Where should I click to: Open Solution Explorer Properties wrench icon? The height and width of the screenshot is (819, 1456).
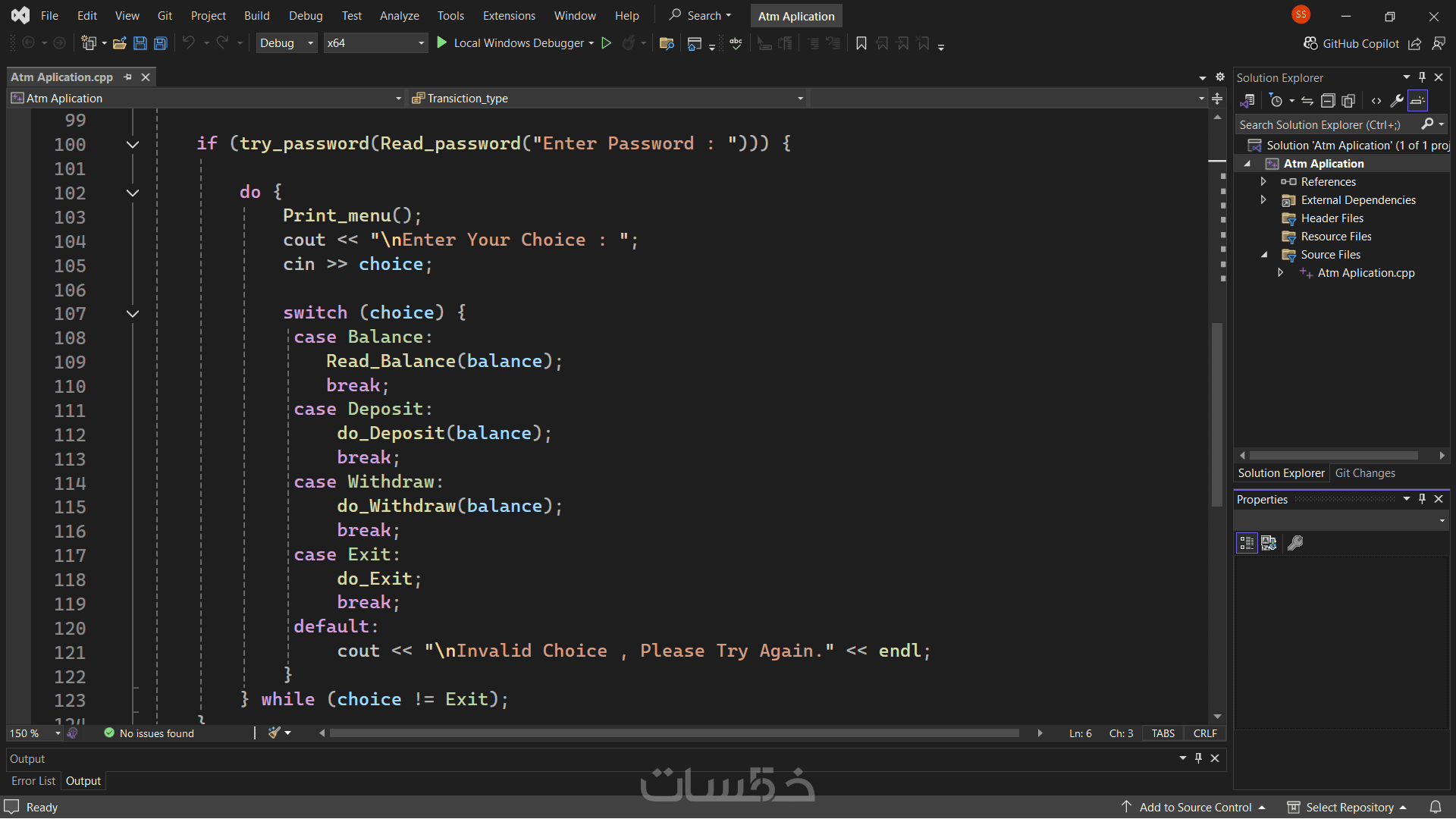click(x=1396, y=101)
